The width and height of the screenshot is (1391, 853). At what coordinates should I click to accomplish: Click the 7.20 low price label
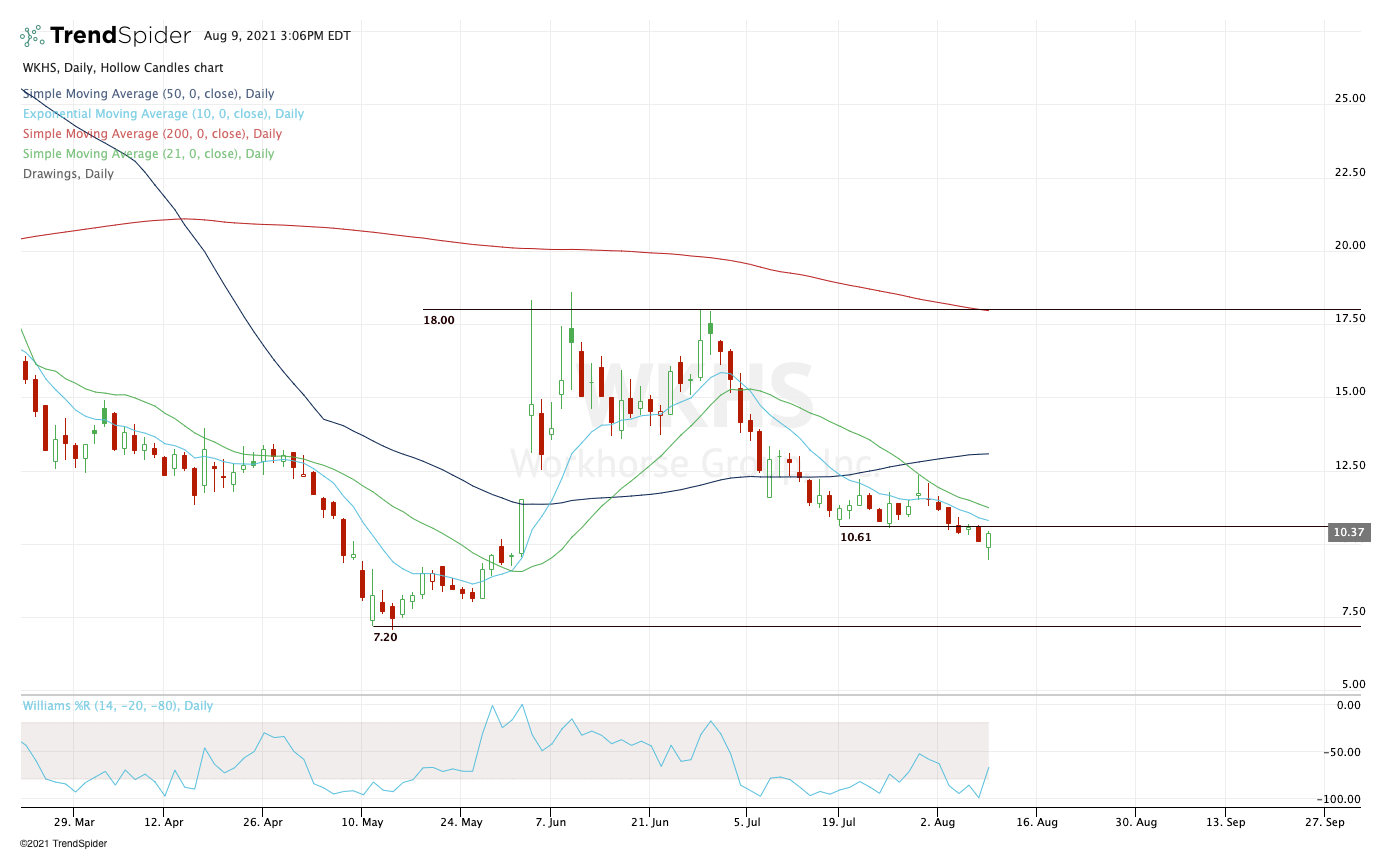point(385,637)
